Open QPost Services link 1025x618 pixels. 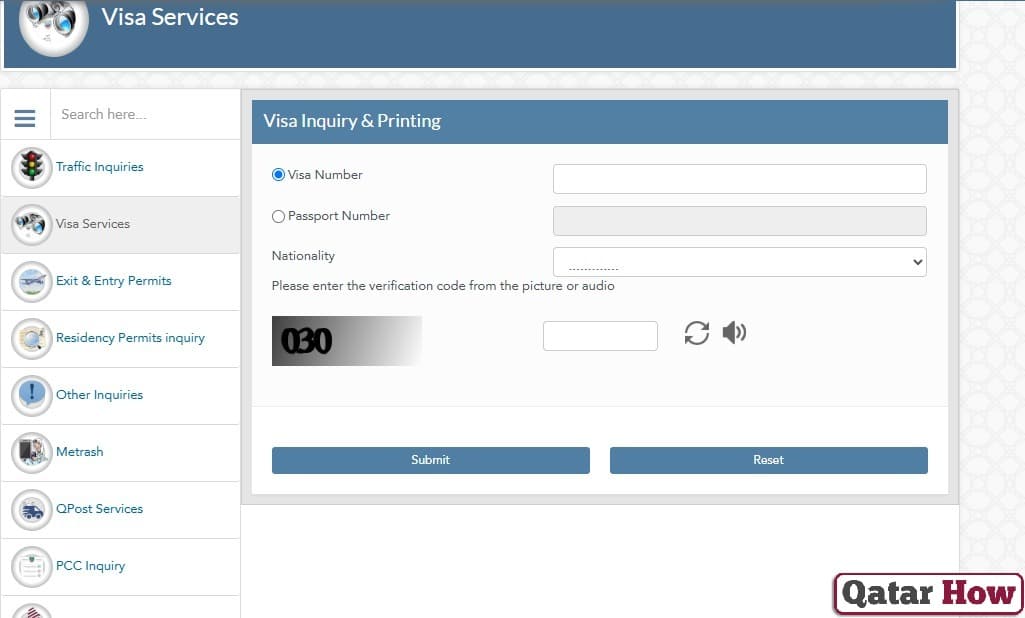coord(99,508)
